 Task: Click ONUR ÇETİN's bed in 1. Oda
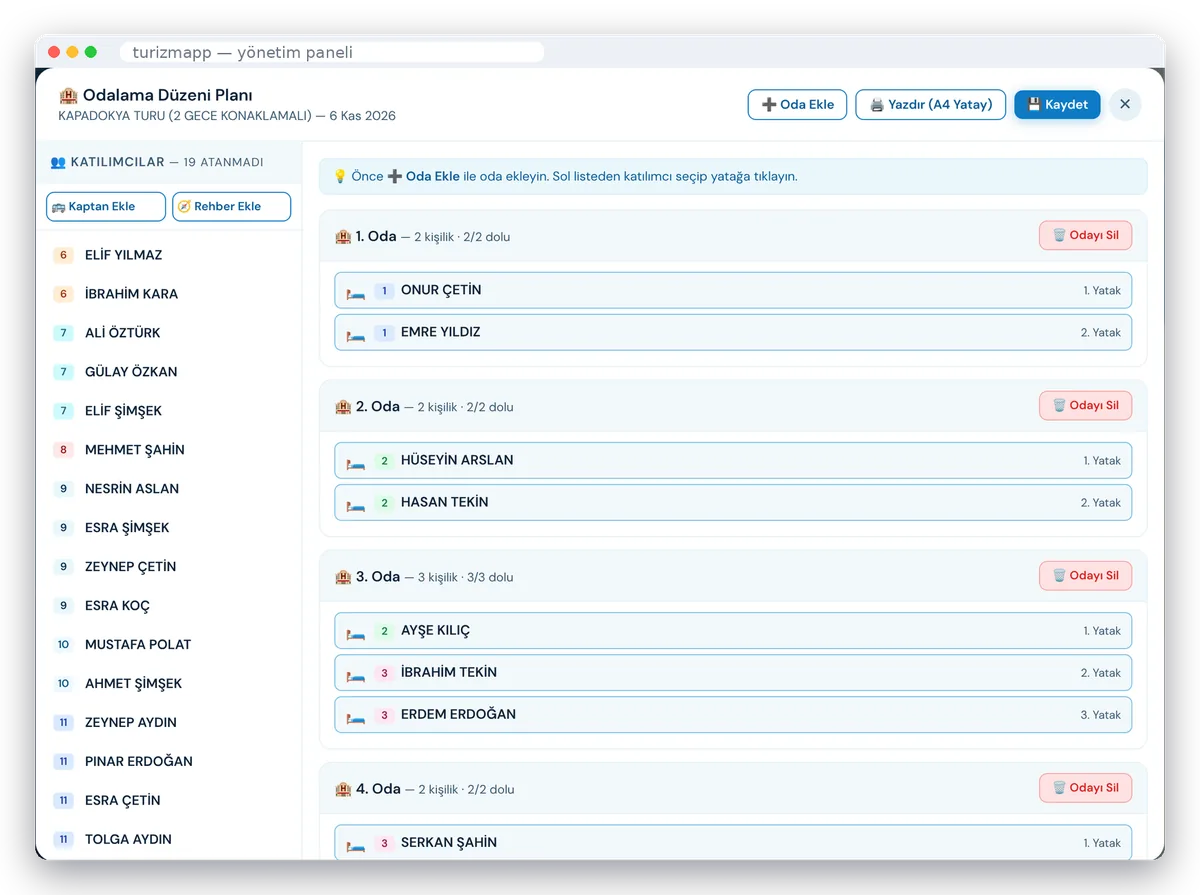(x=733, y=291)
